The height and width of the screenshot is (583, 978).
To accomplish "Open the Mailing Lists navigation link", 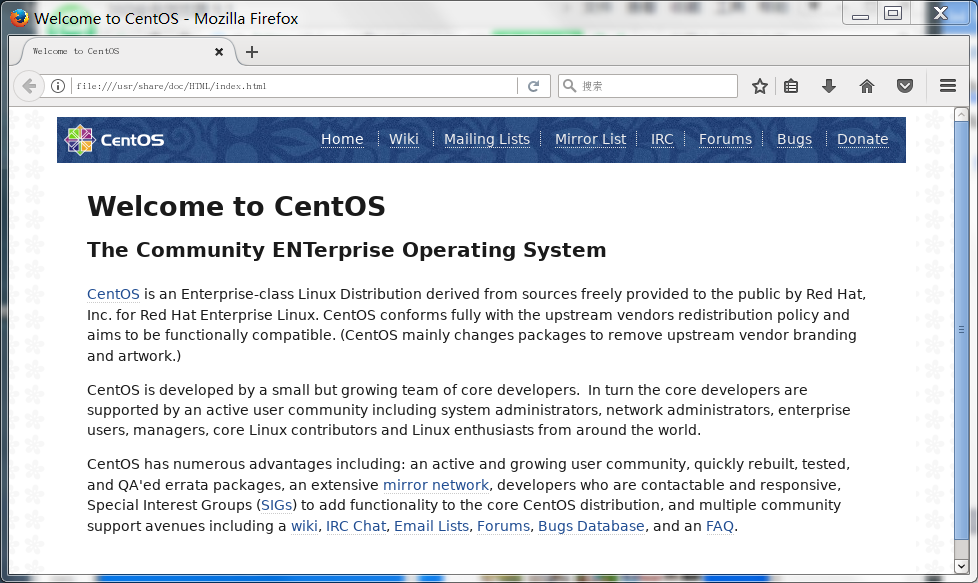I will (x=487, y=139).
